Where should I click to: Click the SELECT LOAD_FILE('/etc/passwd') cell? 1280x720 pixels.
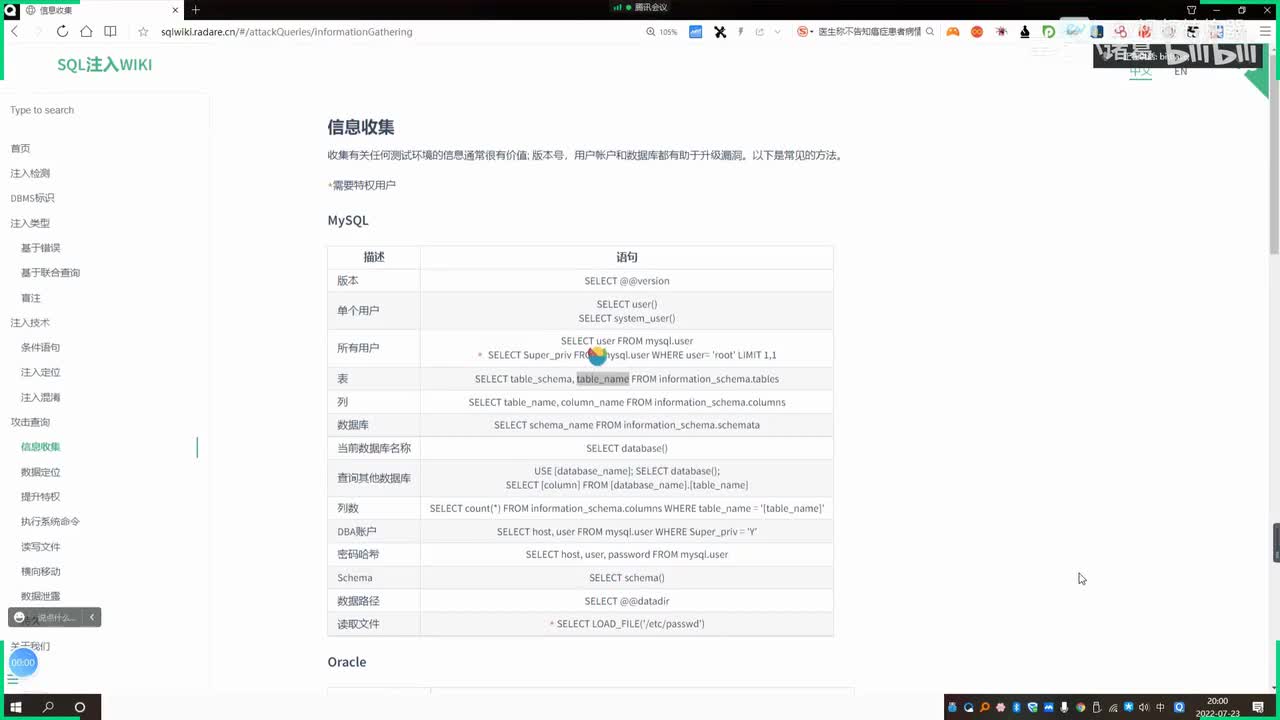627,624
